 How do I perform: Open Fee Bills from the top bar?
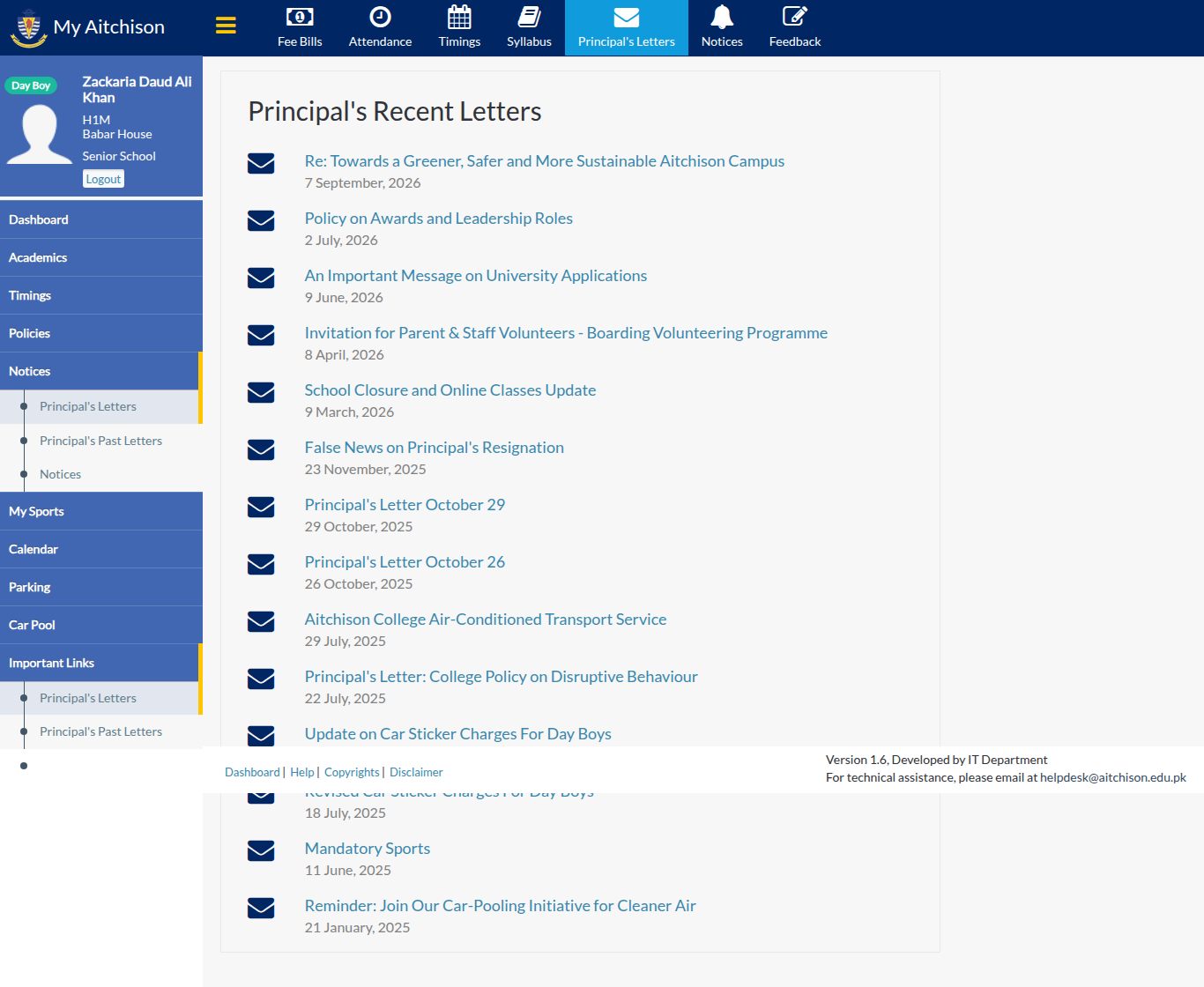(x=300, y=27)
